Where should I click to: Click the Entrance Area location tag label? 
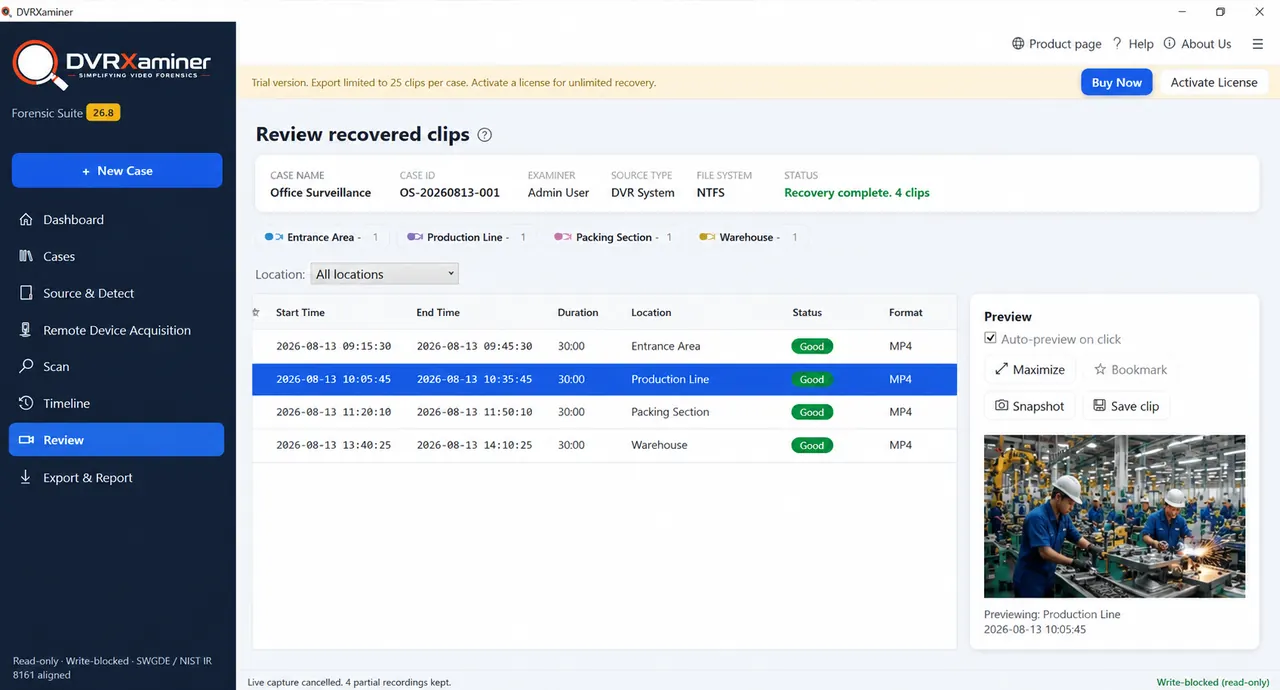[x=320, y=237]
